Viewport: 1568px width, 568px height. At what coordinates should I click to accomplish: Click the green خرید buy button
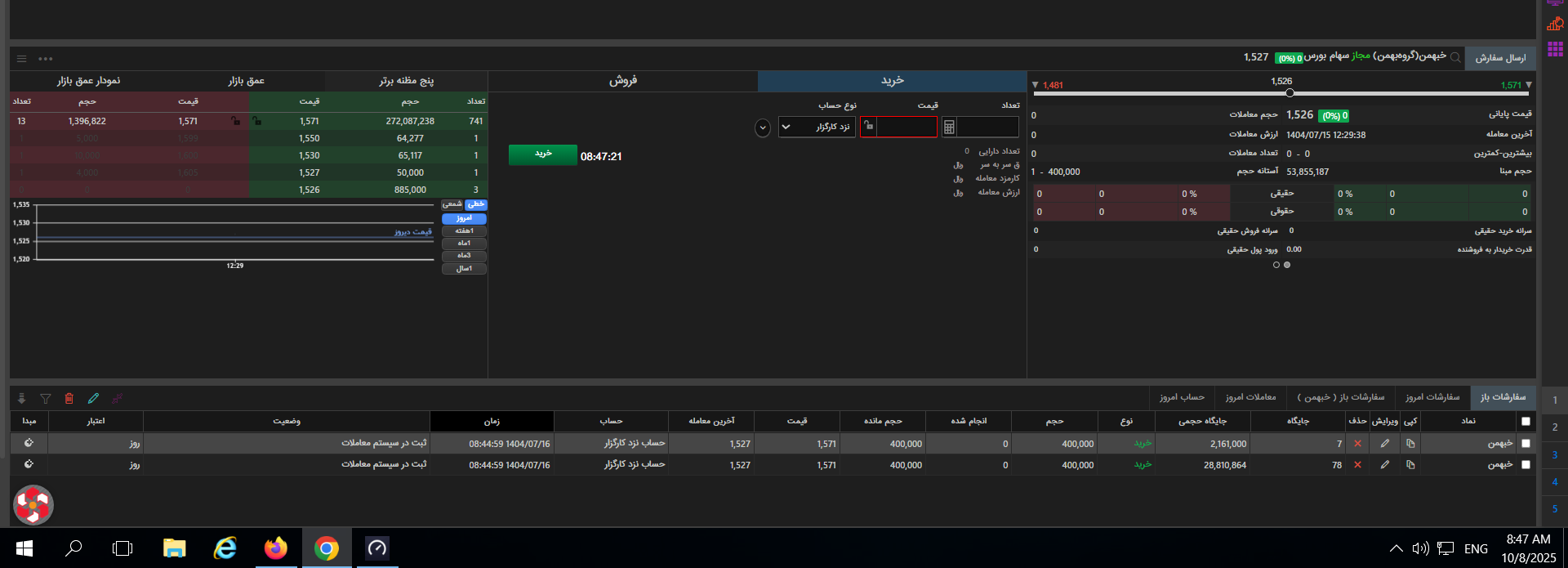pos(543,154)
